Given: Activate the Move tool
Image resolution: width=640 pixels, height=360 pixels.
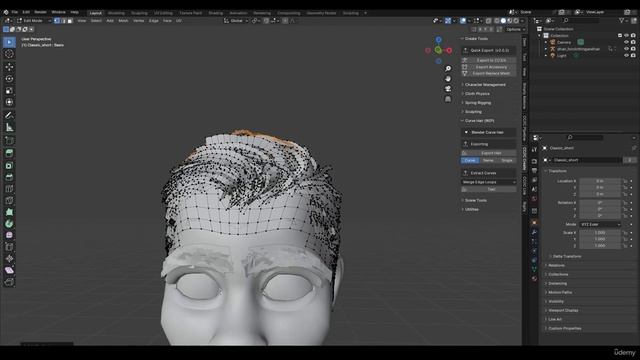Looking at the screenshot, I should pos(9,67).
